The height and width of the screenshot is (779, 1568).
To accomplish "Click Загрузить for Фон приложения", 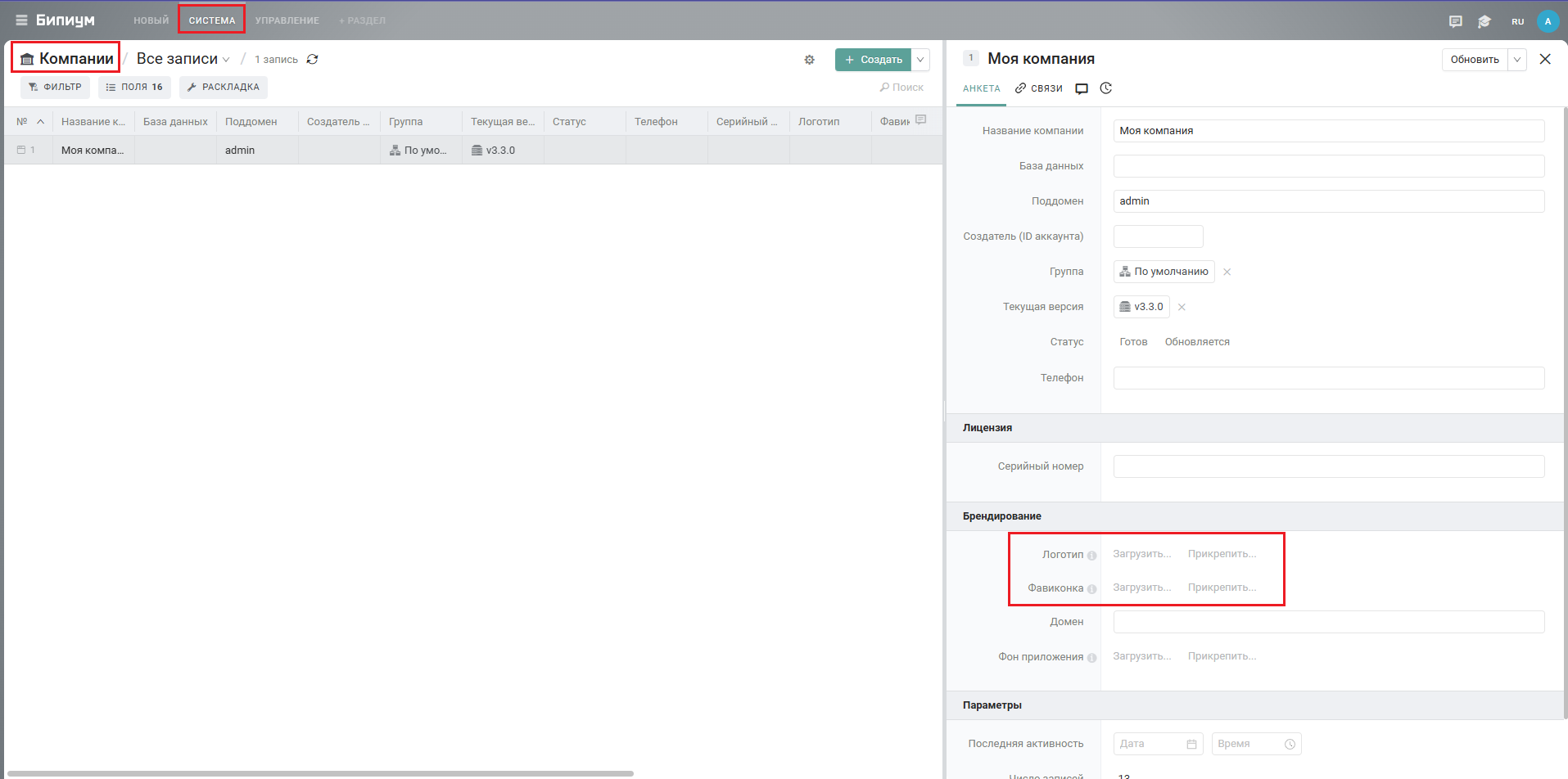I will click(1141, 656).
